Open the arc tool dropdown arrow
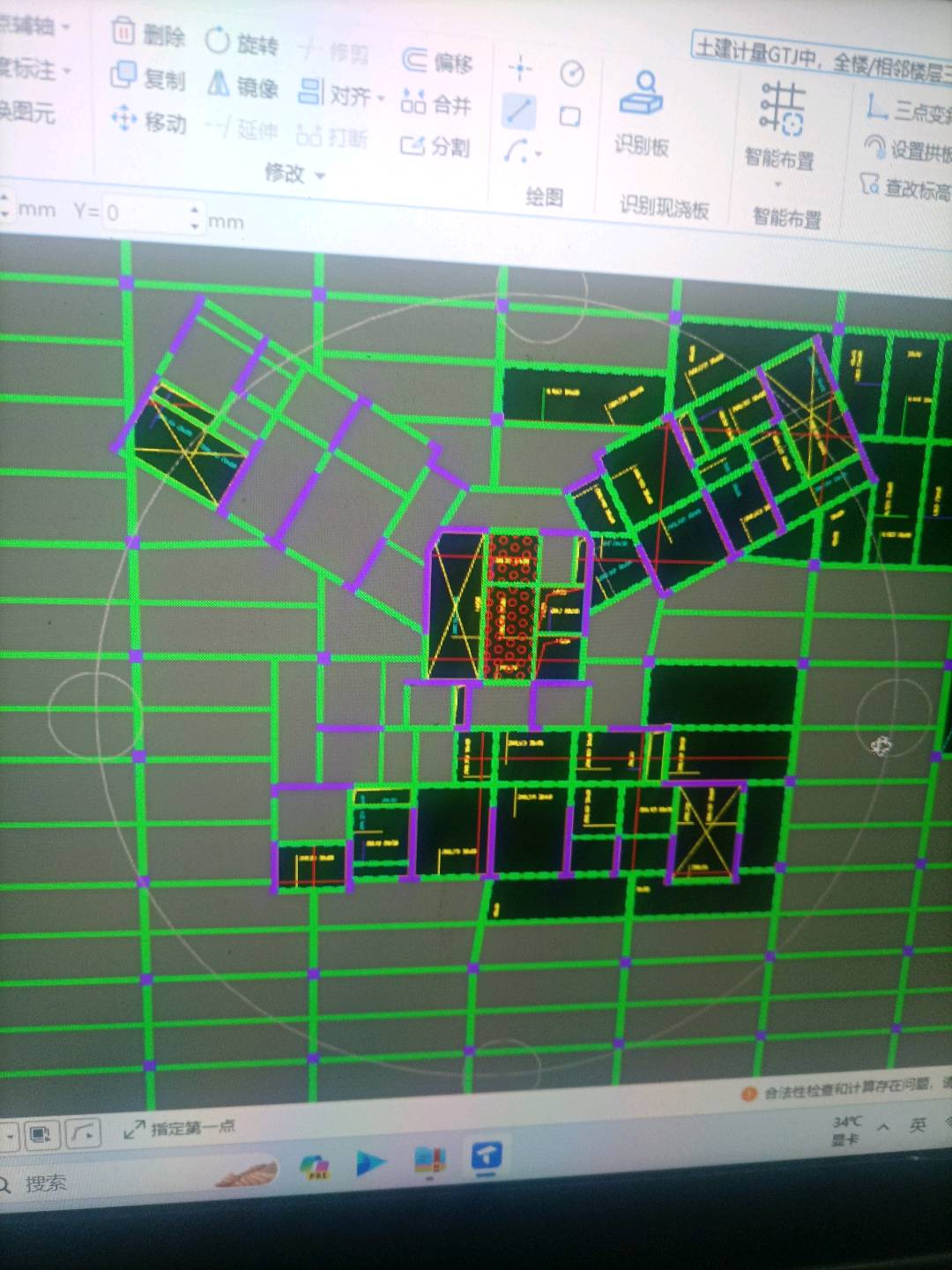The height and width of the screenshot is (1270, 952). [x=538, y=155]
